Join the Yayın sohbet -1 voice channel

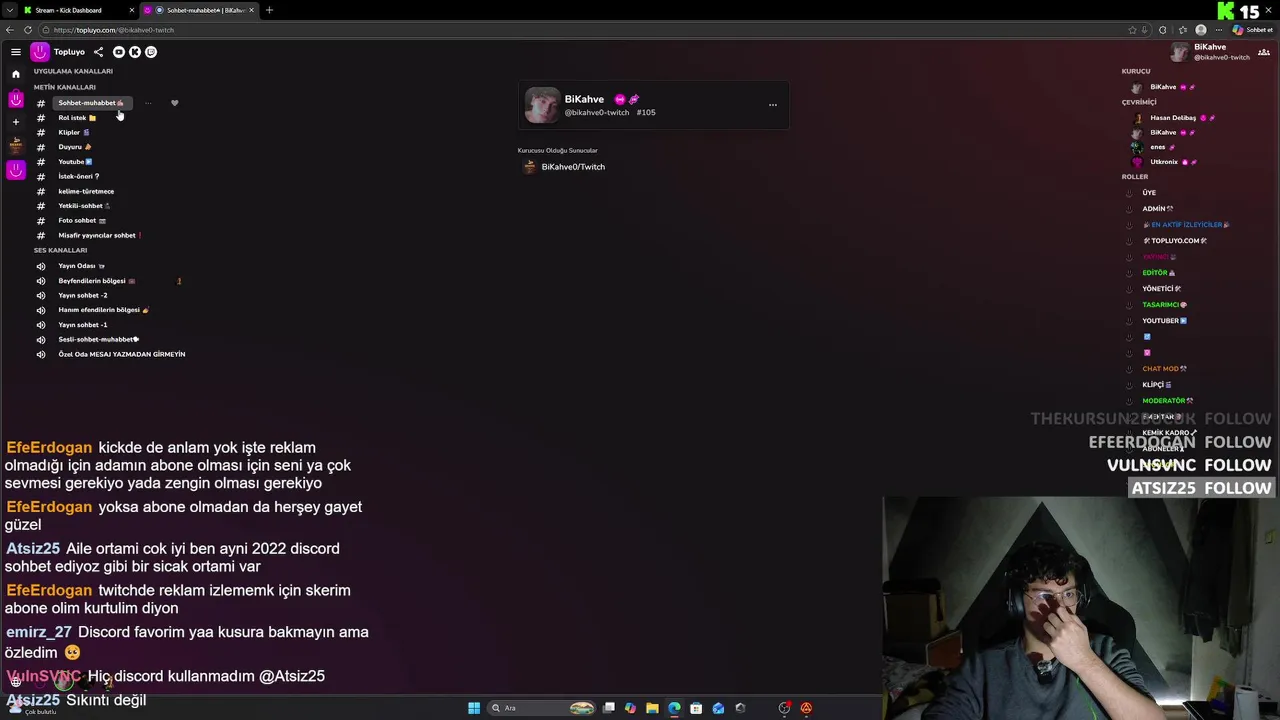(82, 325)
